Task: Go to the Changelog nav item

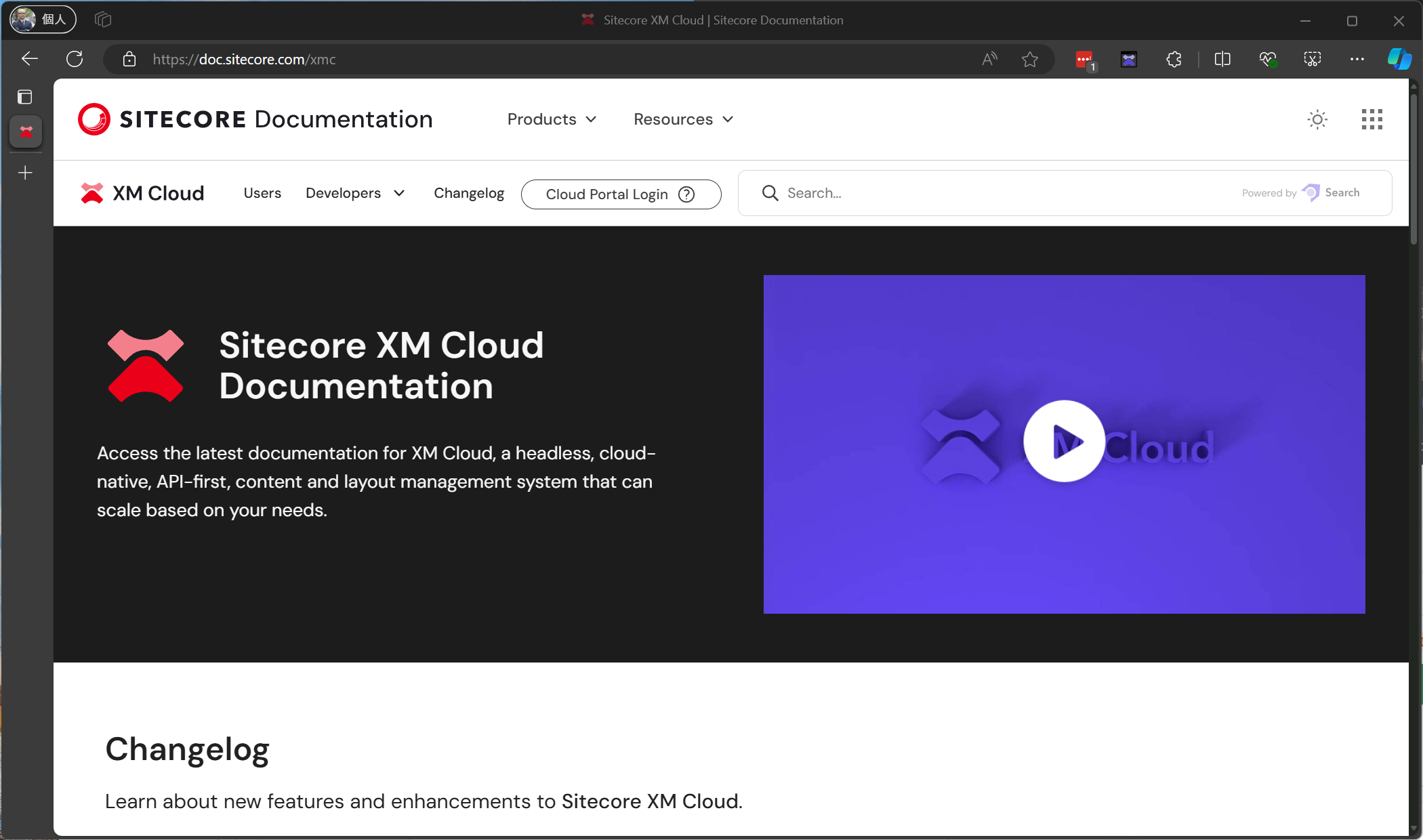Action: [469, 193]
